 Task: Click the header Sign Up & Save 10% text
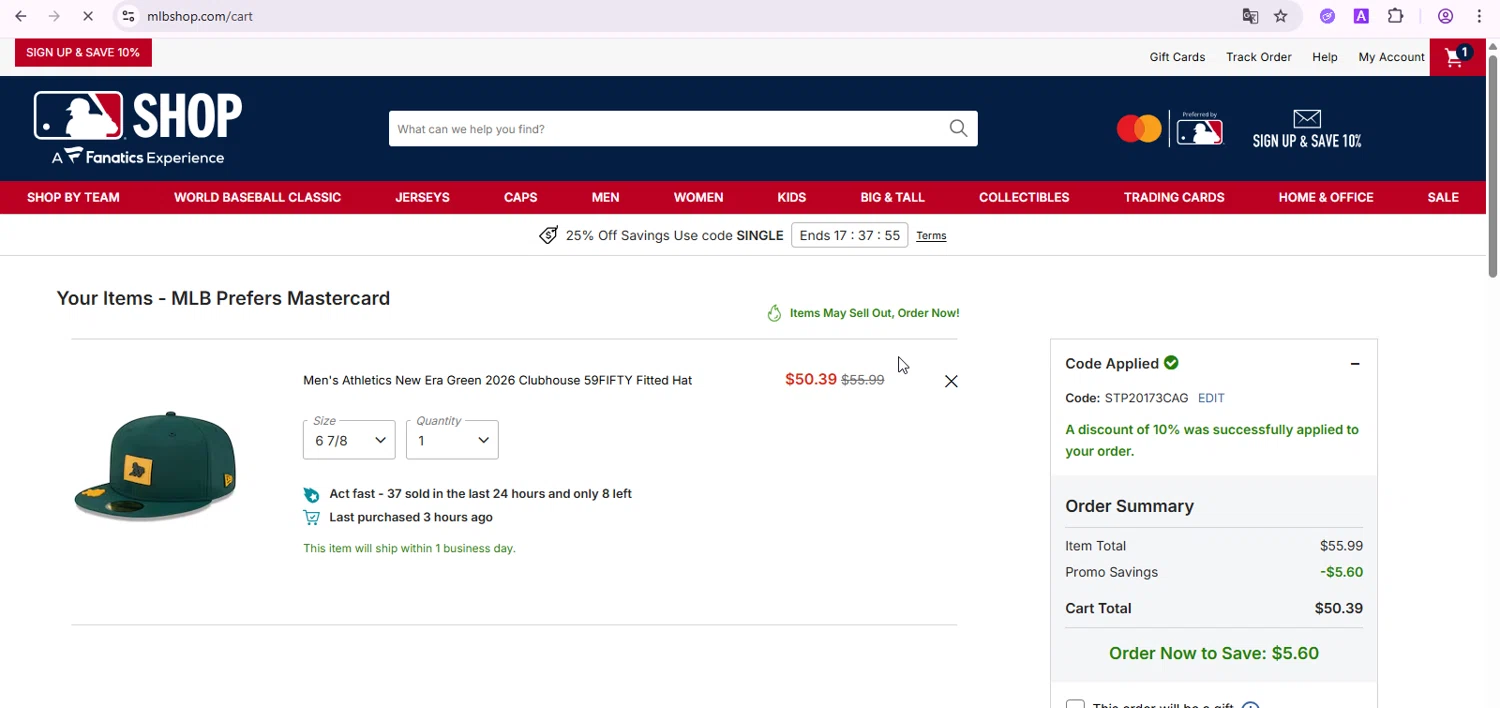tap(1307, 141)
